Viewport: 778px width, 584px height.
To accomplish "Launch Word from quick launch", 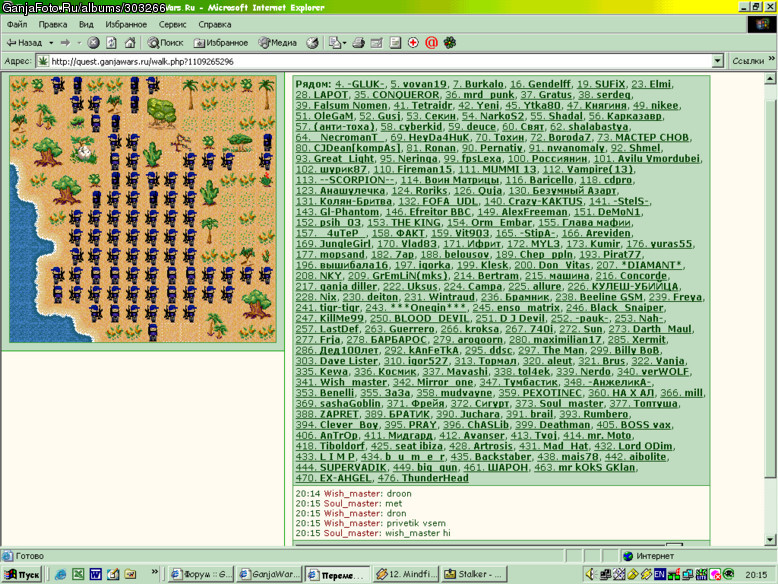I will [x=95, y=575].
